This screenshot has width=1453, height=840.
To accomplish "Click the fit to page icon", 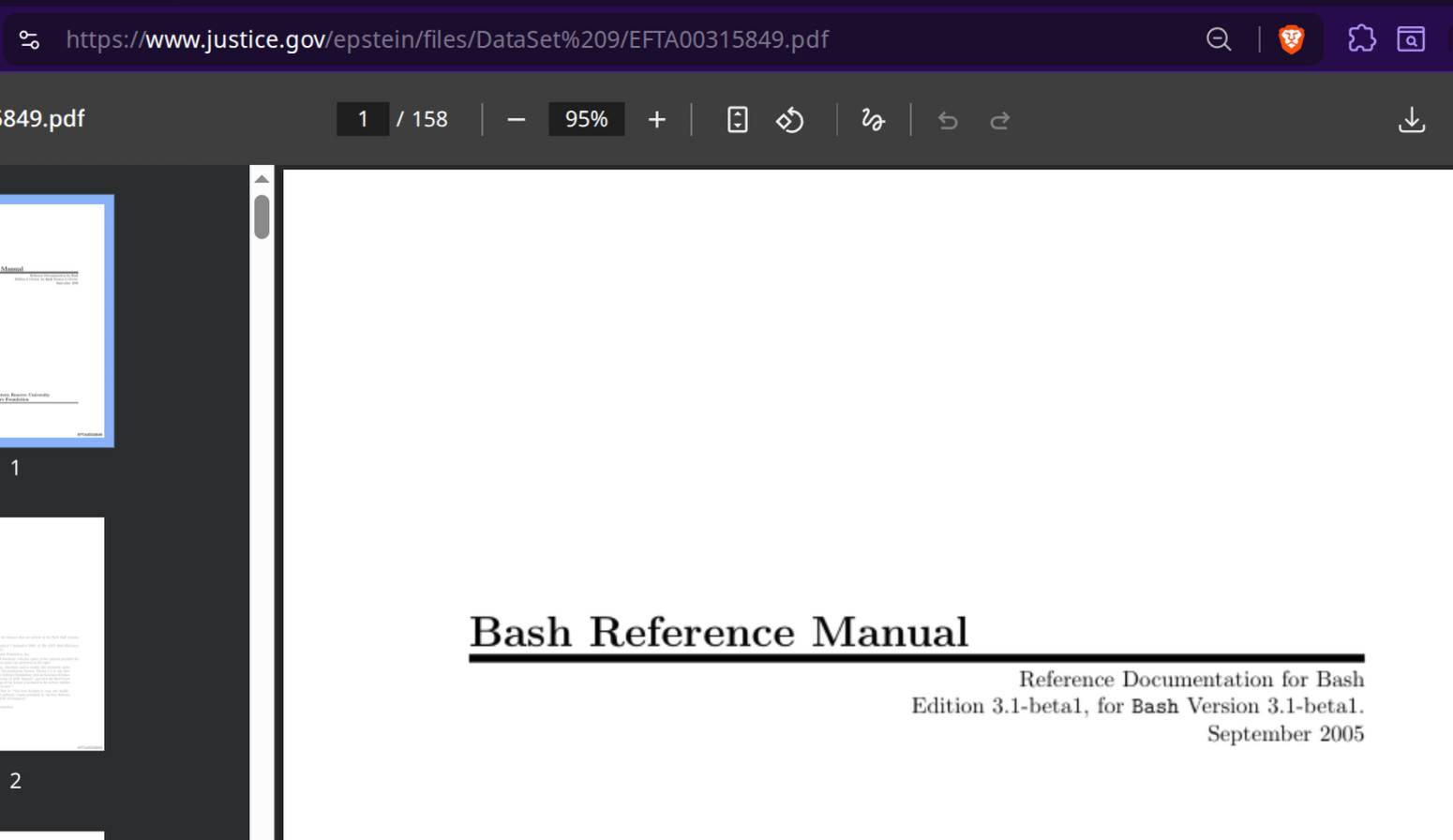I will (738, 120).
